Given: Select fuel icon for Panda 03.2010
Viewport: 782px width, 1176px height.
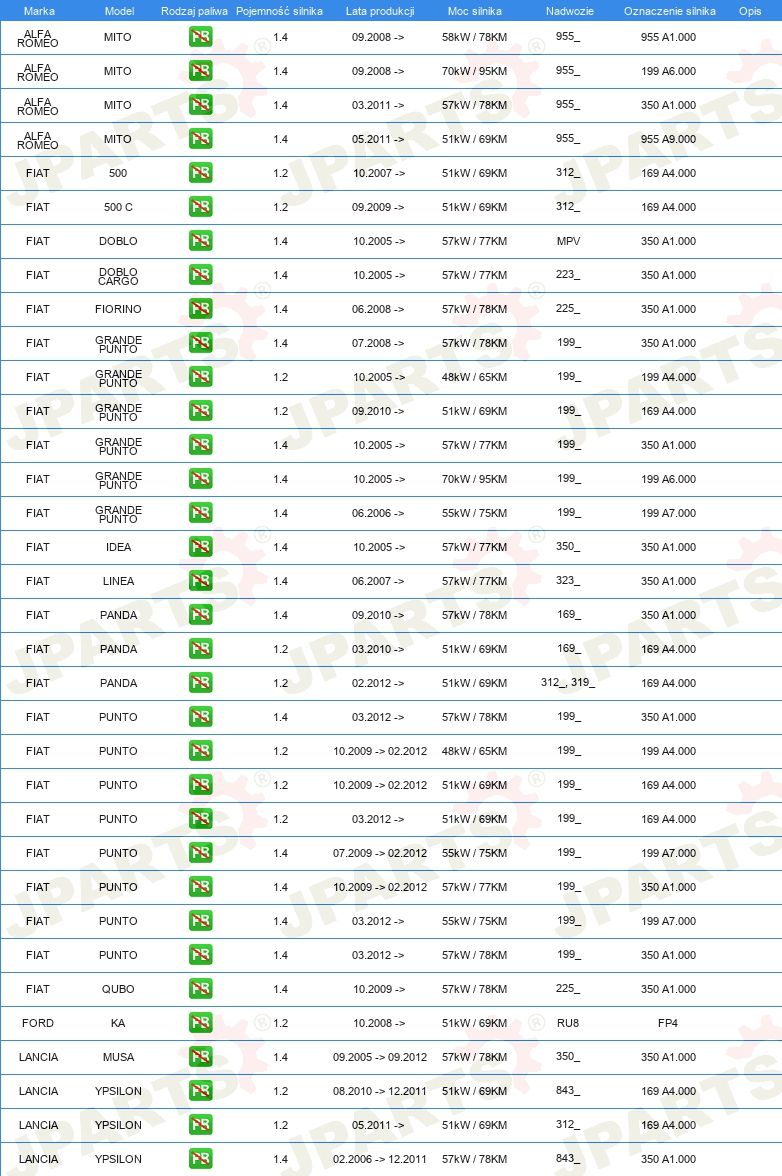Looking at the screenshot, I should click(x=200, y=649).
